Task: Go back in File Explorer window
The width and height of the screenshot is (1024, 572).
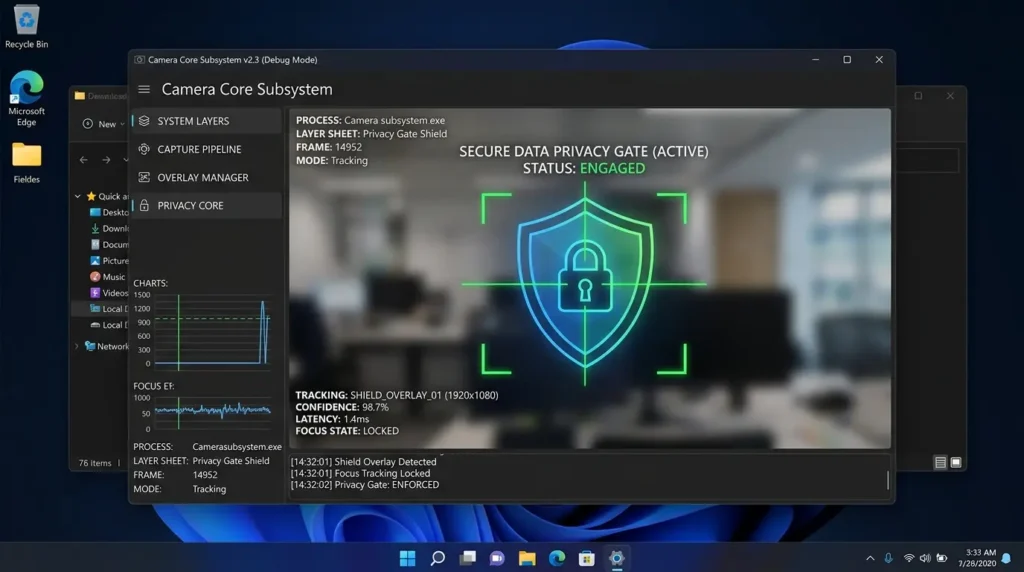Action: click(84, 159)
